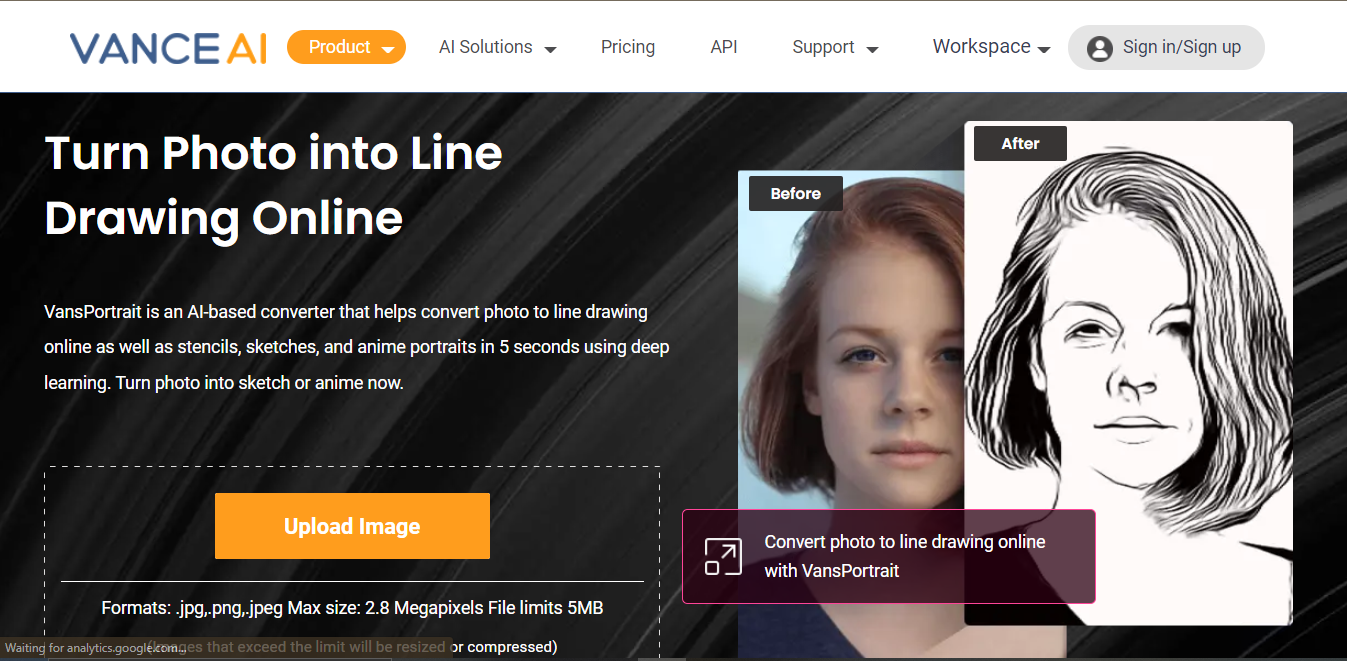Click the VansPortrait description paragraph
The image size is (1347, 661).
[357, 347]
